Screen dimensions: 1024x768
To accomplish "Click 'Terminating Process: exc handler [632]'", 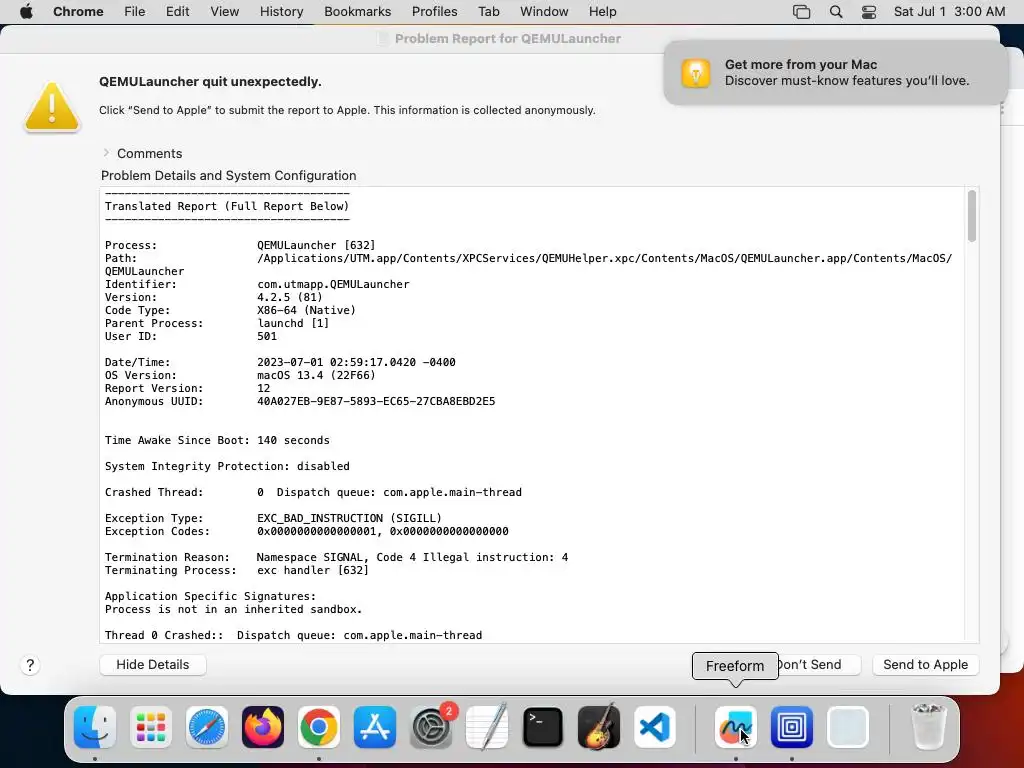I will (237, 571).
